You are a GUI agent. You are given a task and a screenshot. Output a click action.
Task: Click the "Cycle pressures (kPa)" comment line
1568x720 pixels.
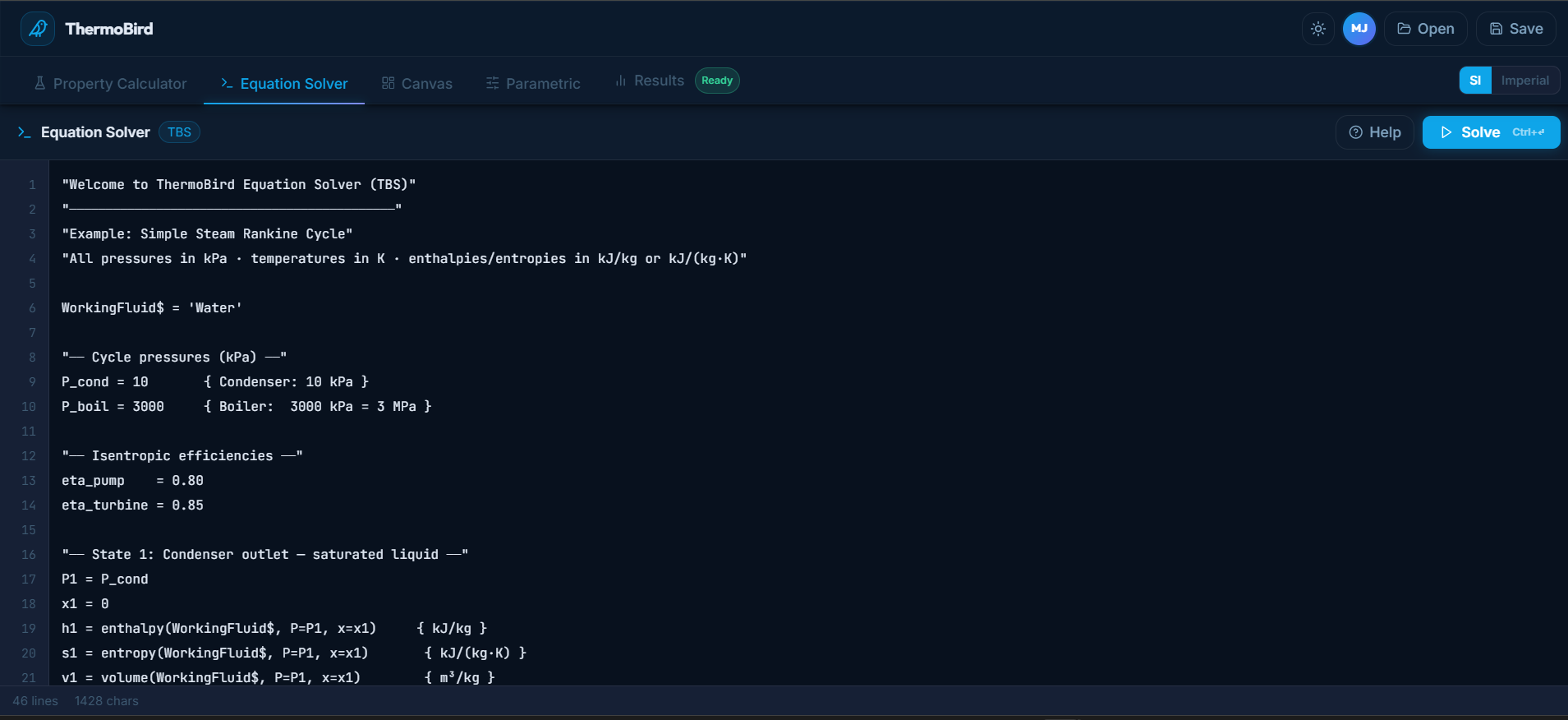174,357
